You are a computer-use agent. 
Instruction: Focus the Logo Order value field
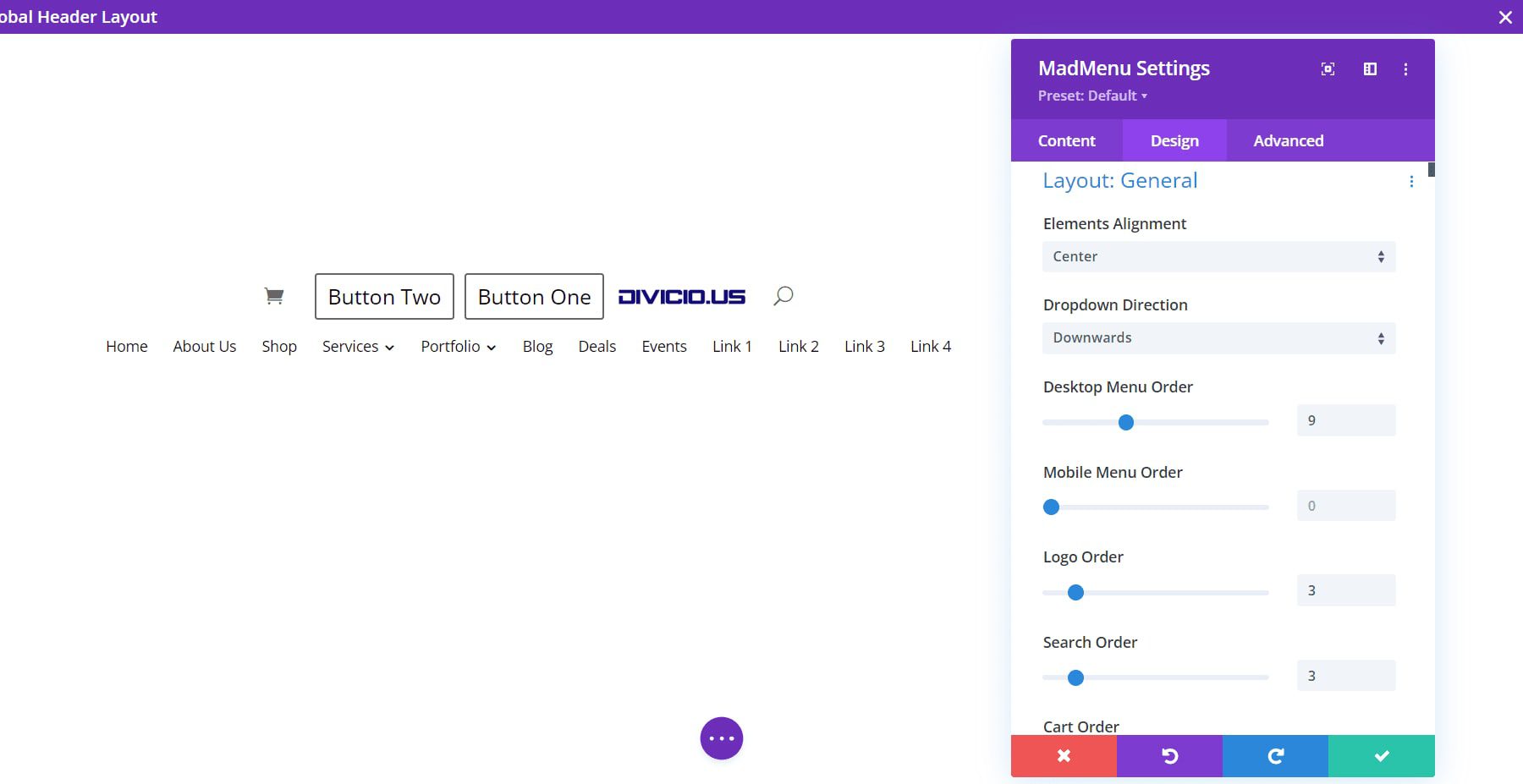pyautogui.click(x=1346, y=590)
